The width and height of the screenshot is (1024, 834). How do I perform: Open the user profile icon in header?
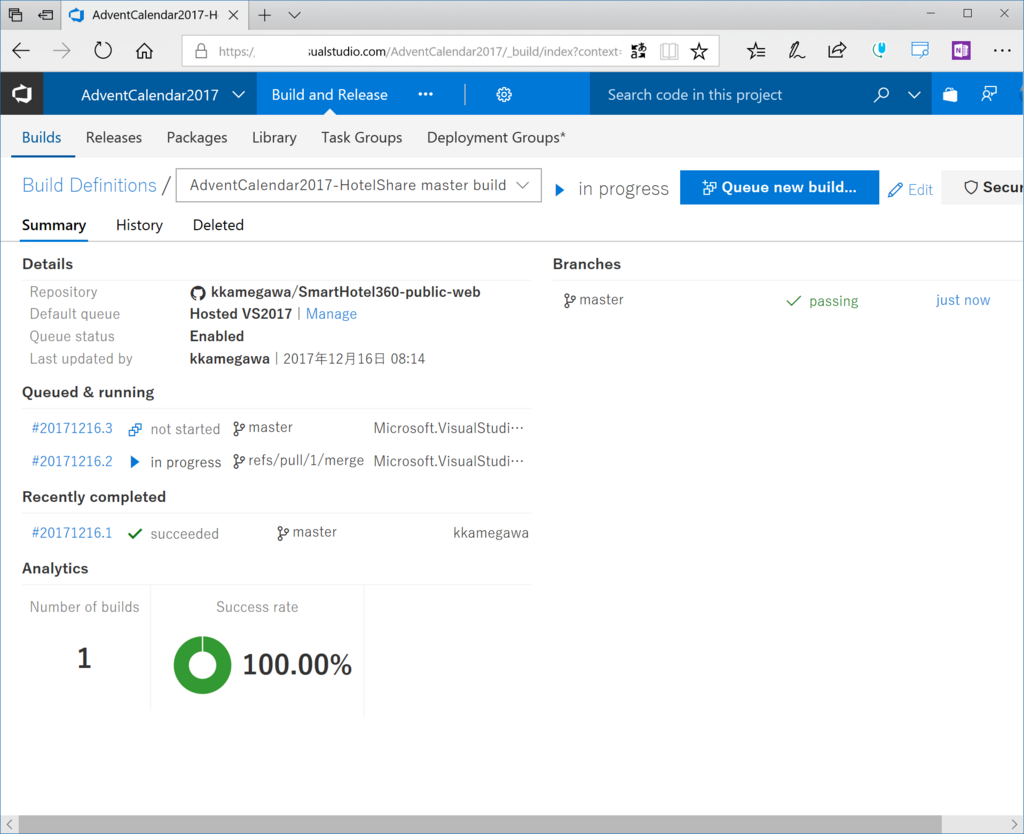tap(989, 95)
